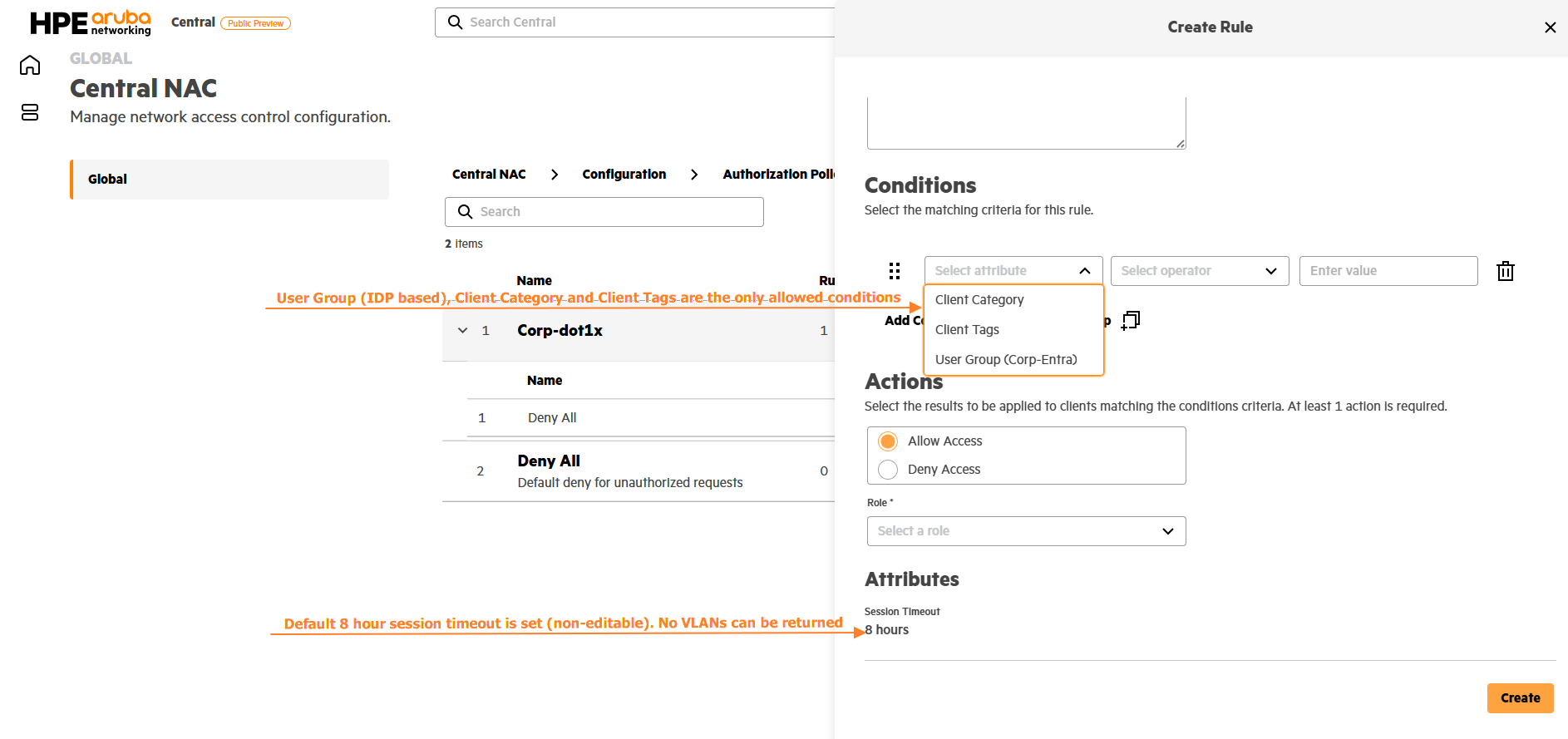Click the add condition group icon
1568x739 pixels.
[1131, 320]
